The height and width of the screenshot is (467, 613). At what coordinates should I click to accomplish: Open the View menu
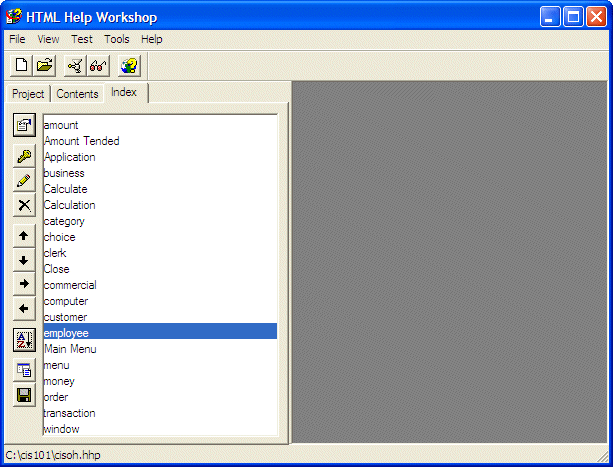click(x=48, y=39)
